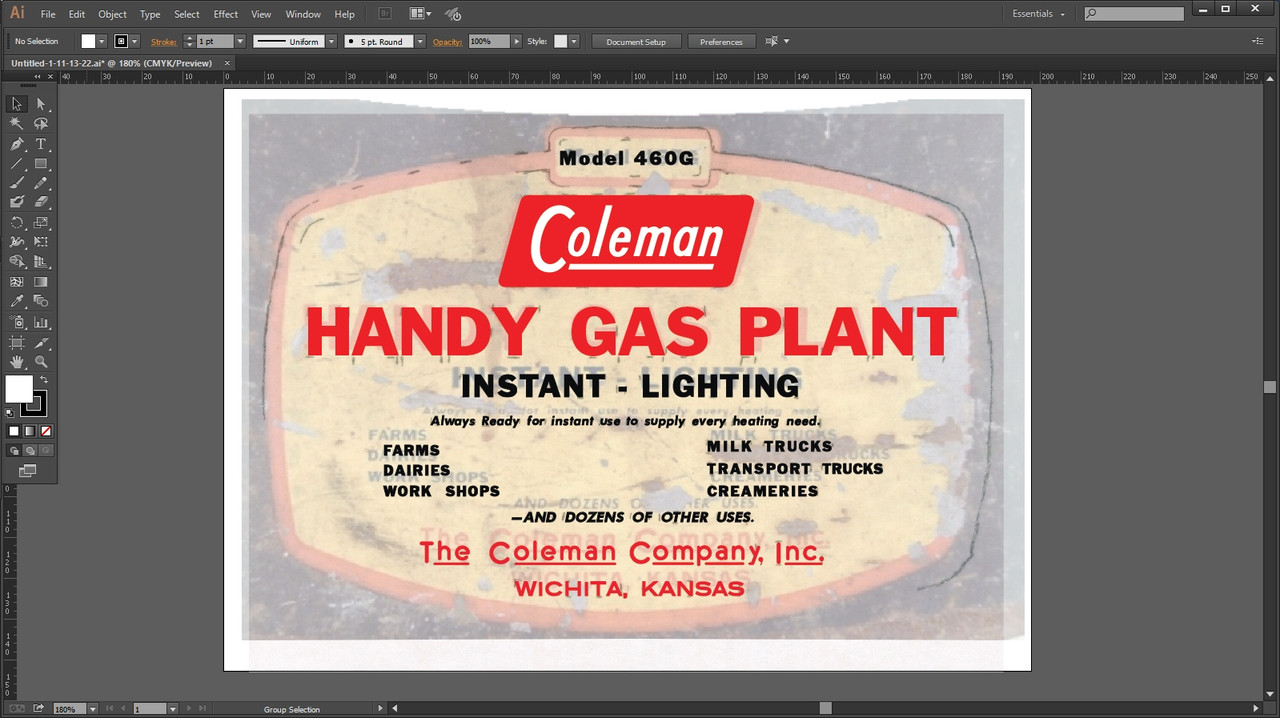Choose the Magic Wand tool

coord(17,124)
